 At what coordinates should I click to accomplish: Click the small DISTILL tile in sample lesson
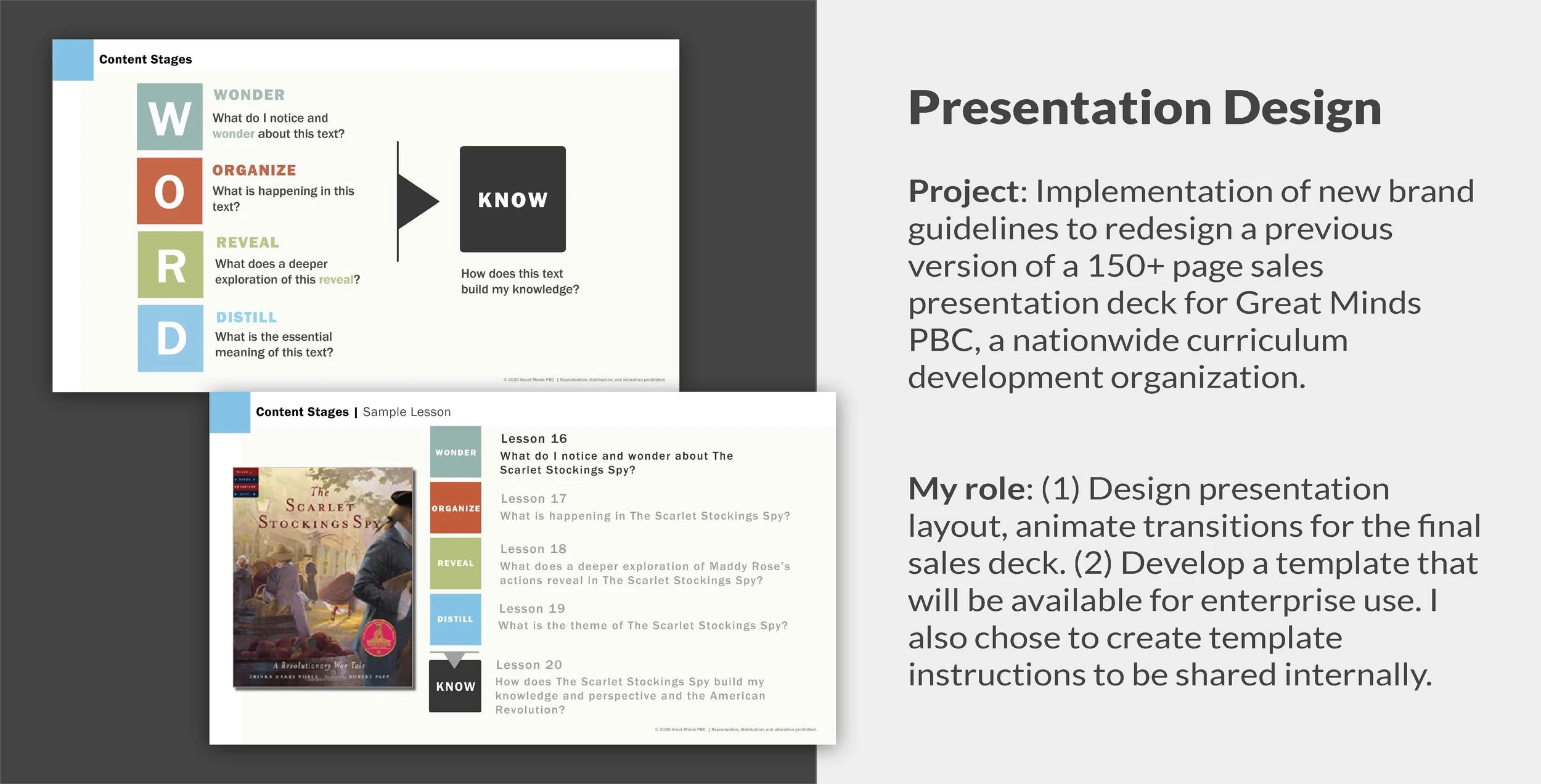tap(456, 619)
